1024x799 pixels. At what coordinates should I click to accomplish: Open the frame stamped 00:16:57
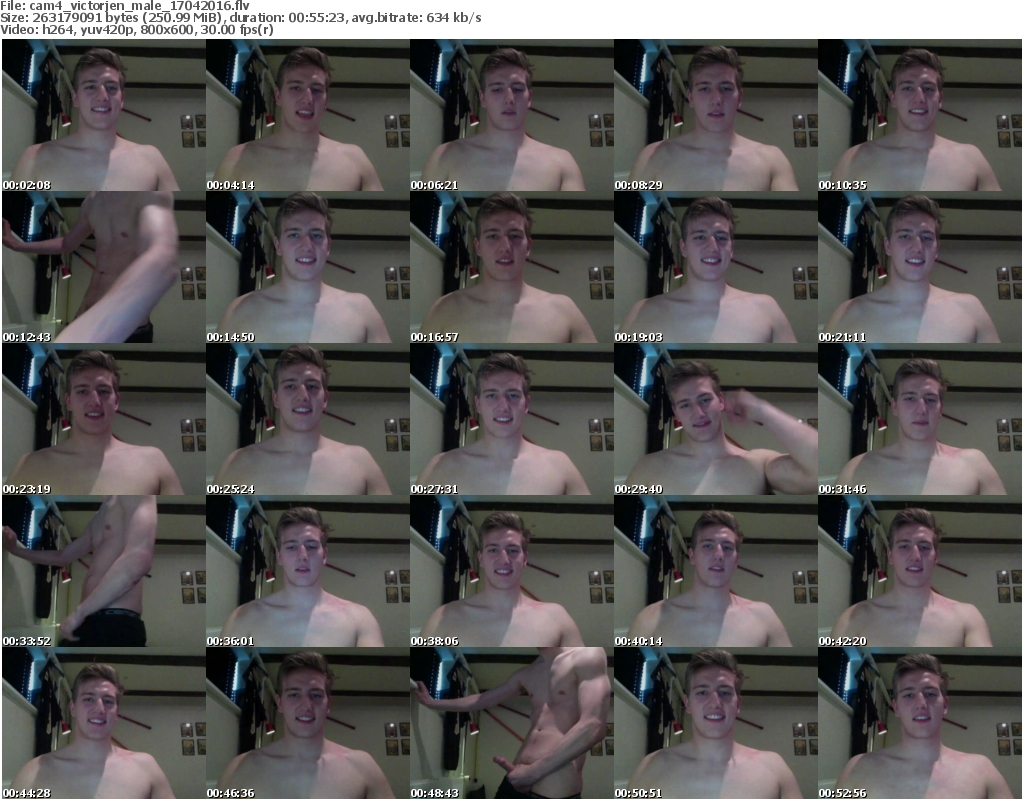click(511, 267)
